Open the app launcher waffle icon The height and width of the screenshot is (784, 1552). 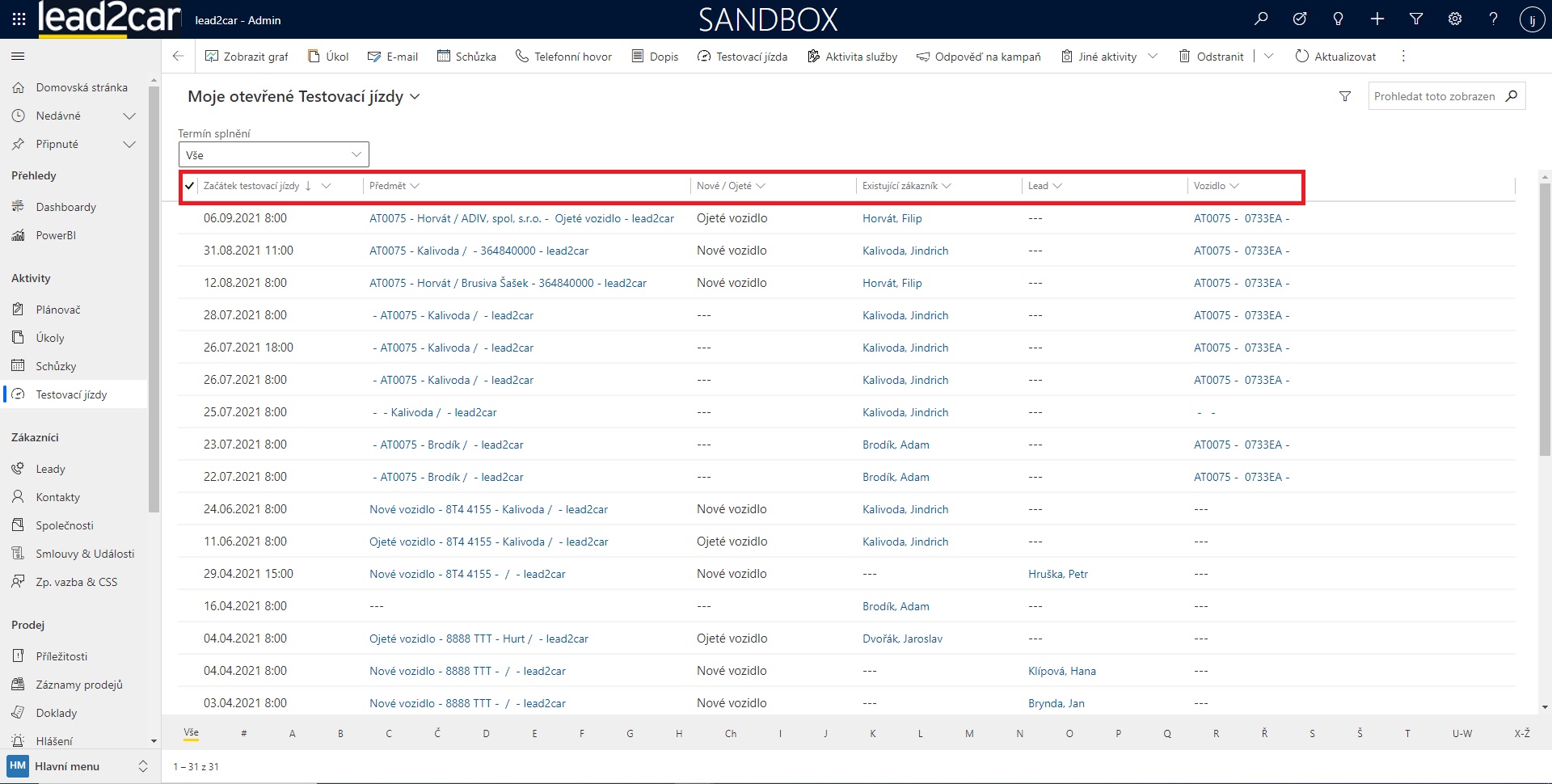pos(19,19)
